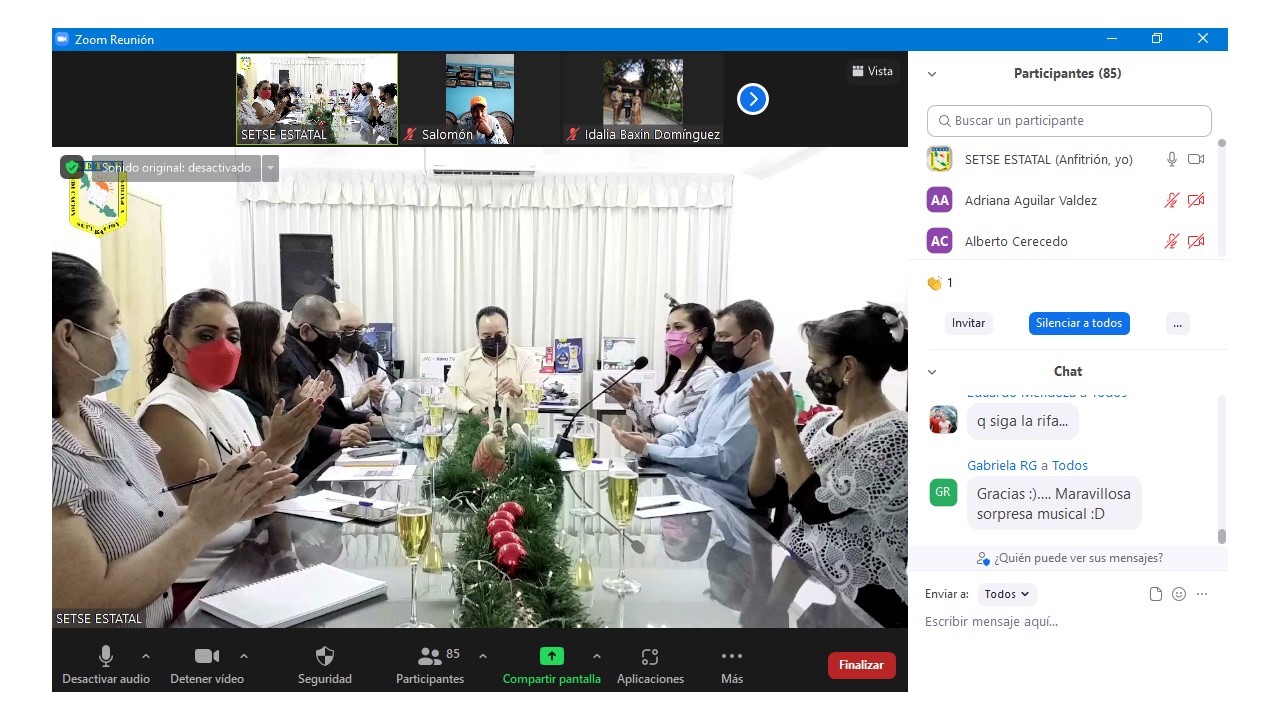Open the chat emoji picker
Screen dimensions: 1280x720
tap(1179, 594)
